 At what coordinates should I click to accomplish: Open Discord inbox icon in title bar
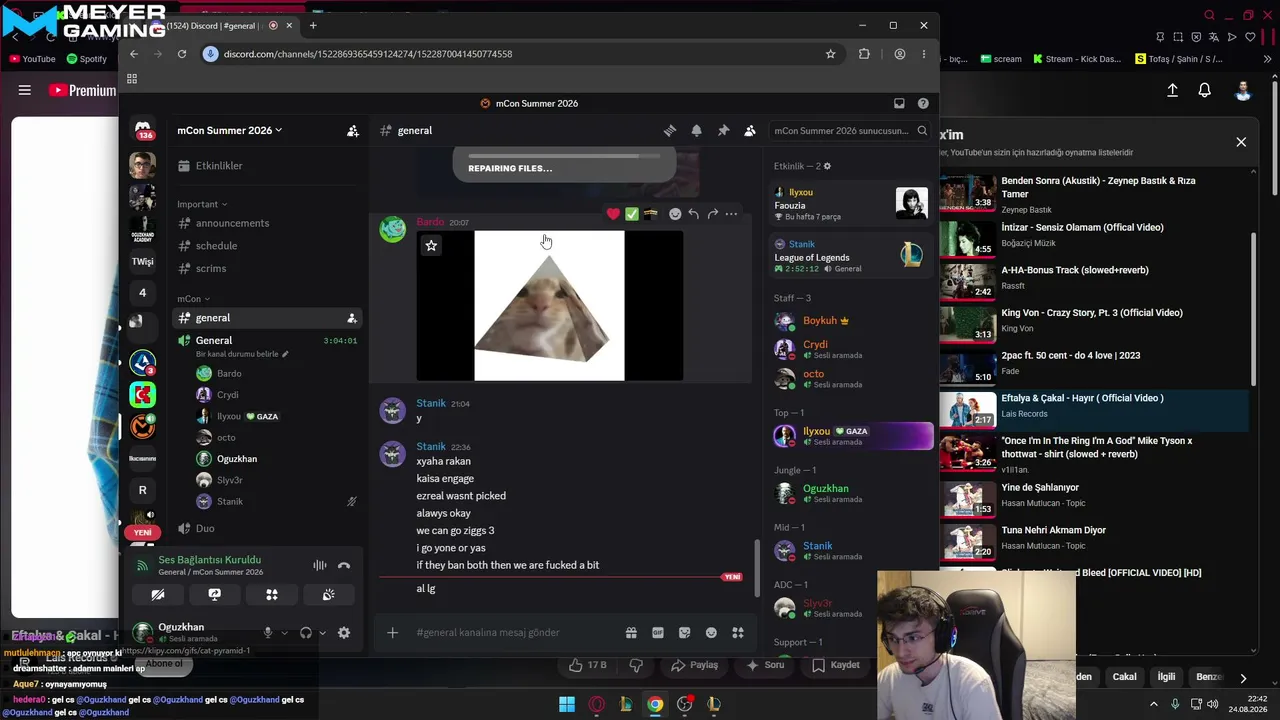tap(899, 103)
